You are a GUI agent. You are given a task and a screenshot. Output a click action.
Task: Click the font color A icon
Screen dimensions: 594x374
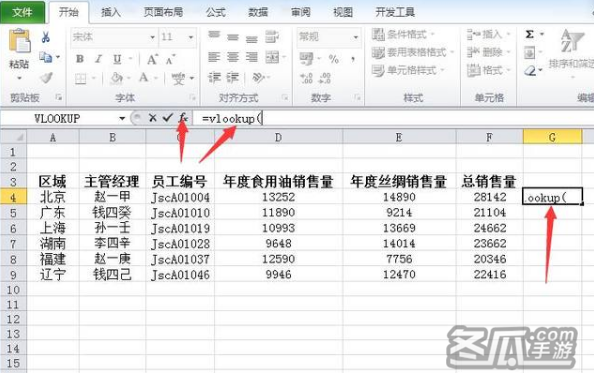pyautogui.click(x=144, y=78)
